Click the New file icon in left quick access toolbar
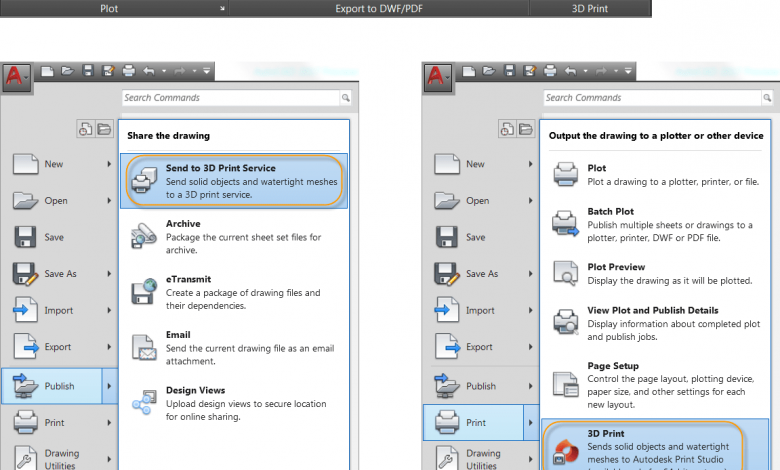 tap(47, 71)
